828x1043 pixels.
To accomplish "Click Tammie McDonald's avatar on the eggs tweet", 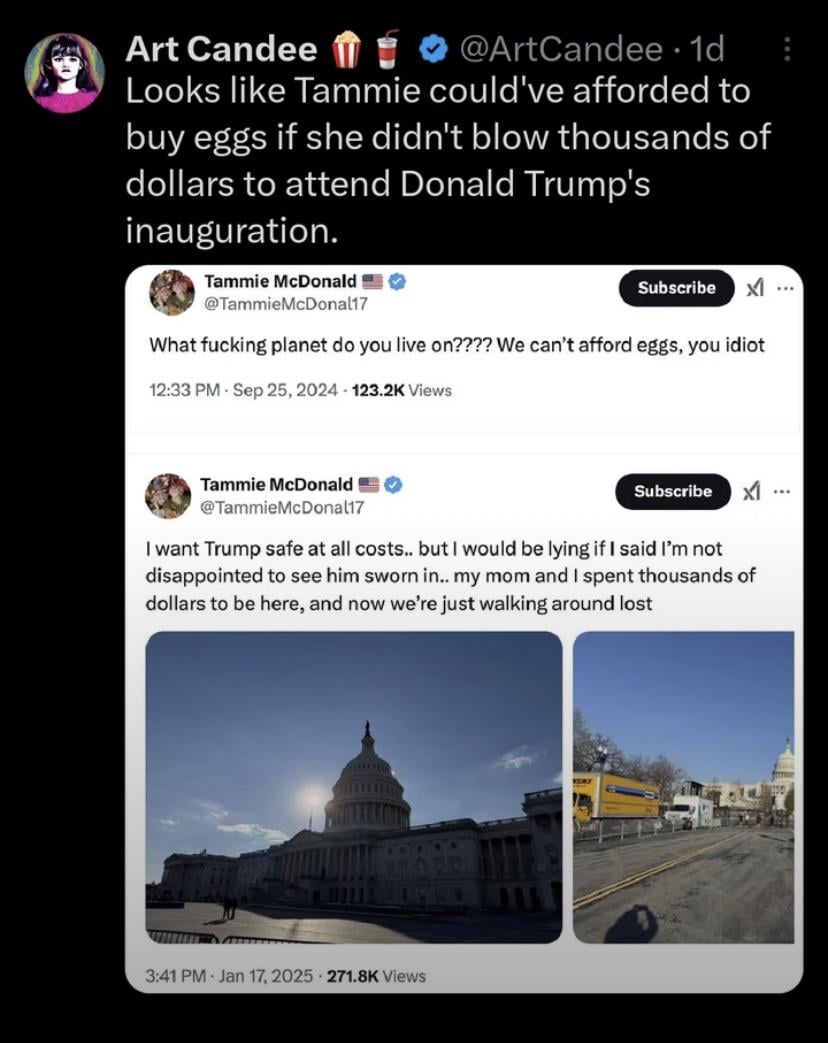I will (171, 292).
